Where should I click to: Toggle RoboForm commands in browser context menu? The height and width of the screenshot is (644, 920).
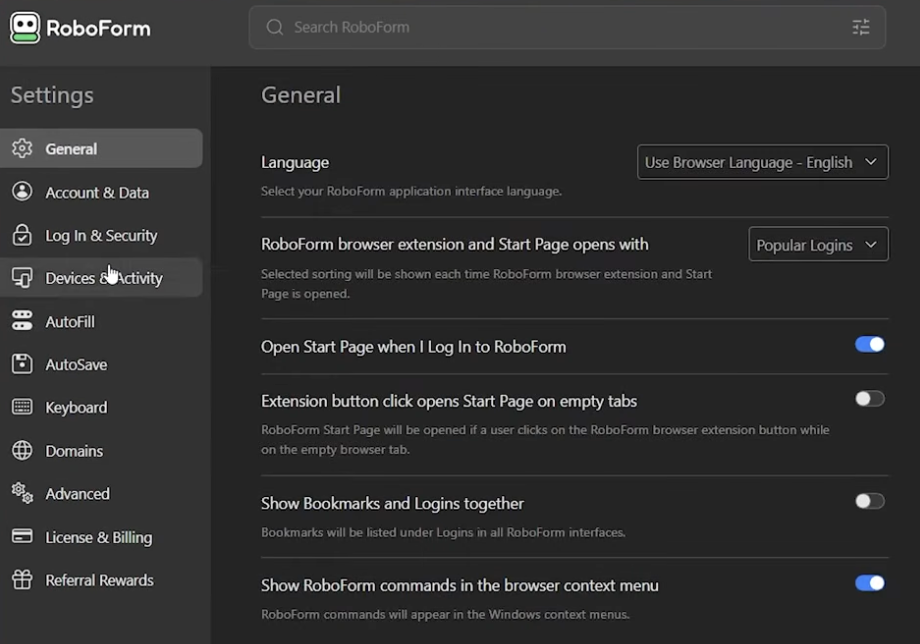click(870, 583)
